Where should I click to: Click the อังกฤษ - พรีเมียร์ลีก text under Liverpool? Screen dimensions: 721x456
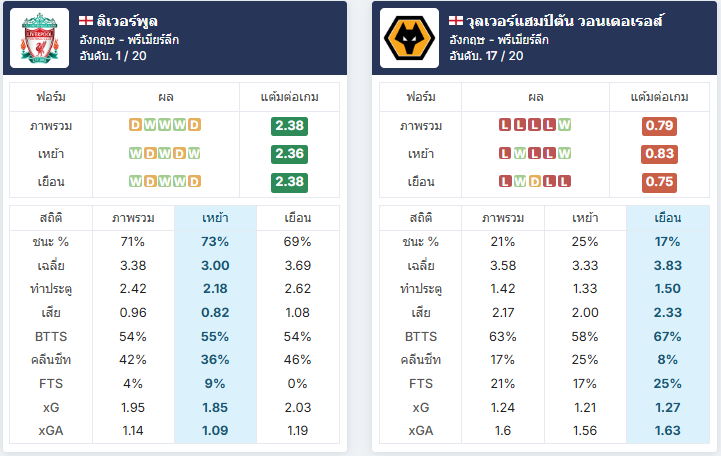tap(129, 40)
